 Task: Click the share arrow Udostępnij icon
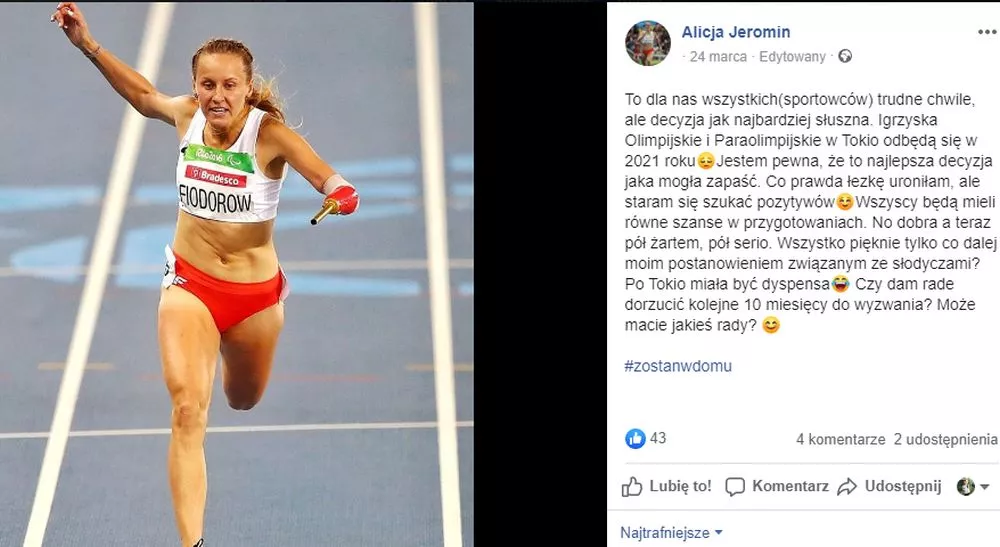pyautogui.click(x=847, y=486)
